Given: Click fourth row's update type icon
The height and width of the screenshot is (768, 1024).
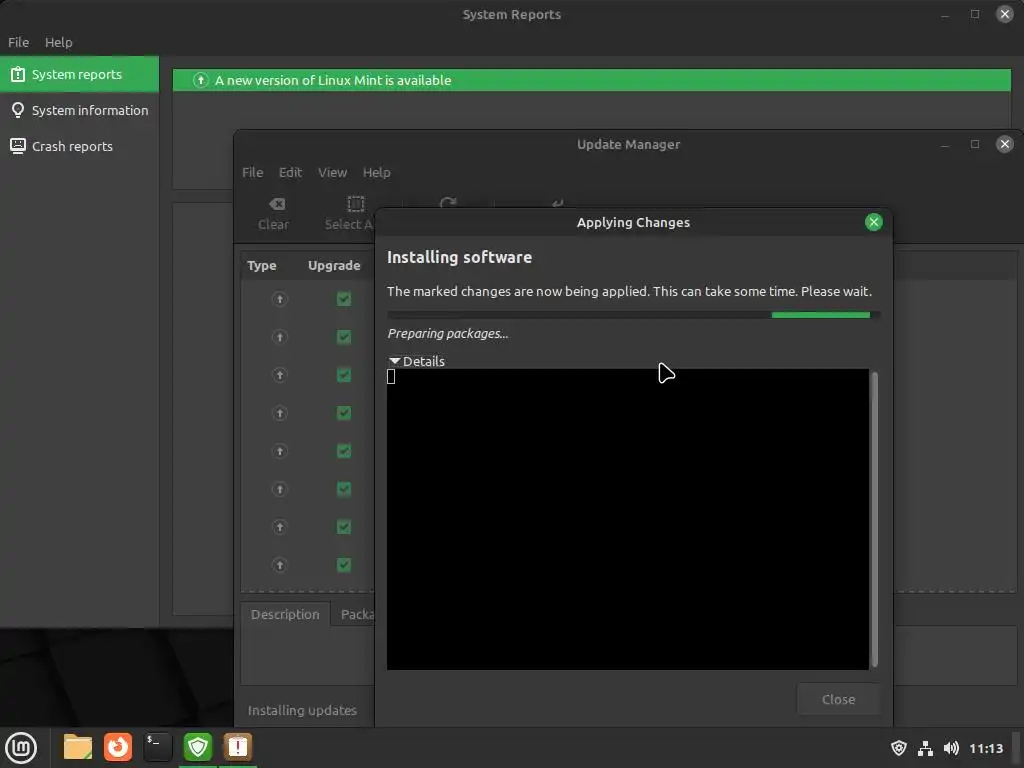Looking at the screenshot, I should (280, 413).
